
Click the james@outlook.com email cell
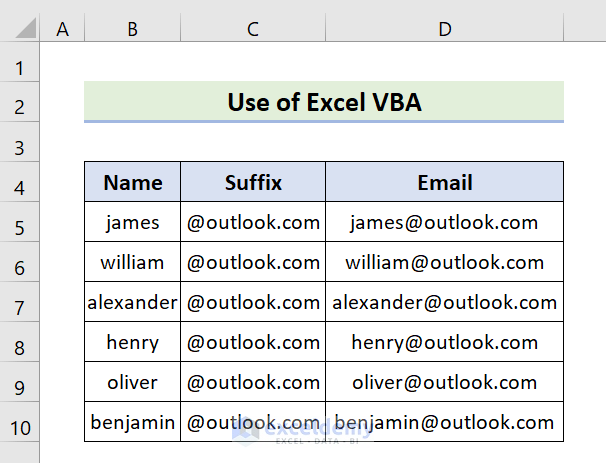[x=444, y=222]
